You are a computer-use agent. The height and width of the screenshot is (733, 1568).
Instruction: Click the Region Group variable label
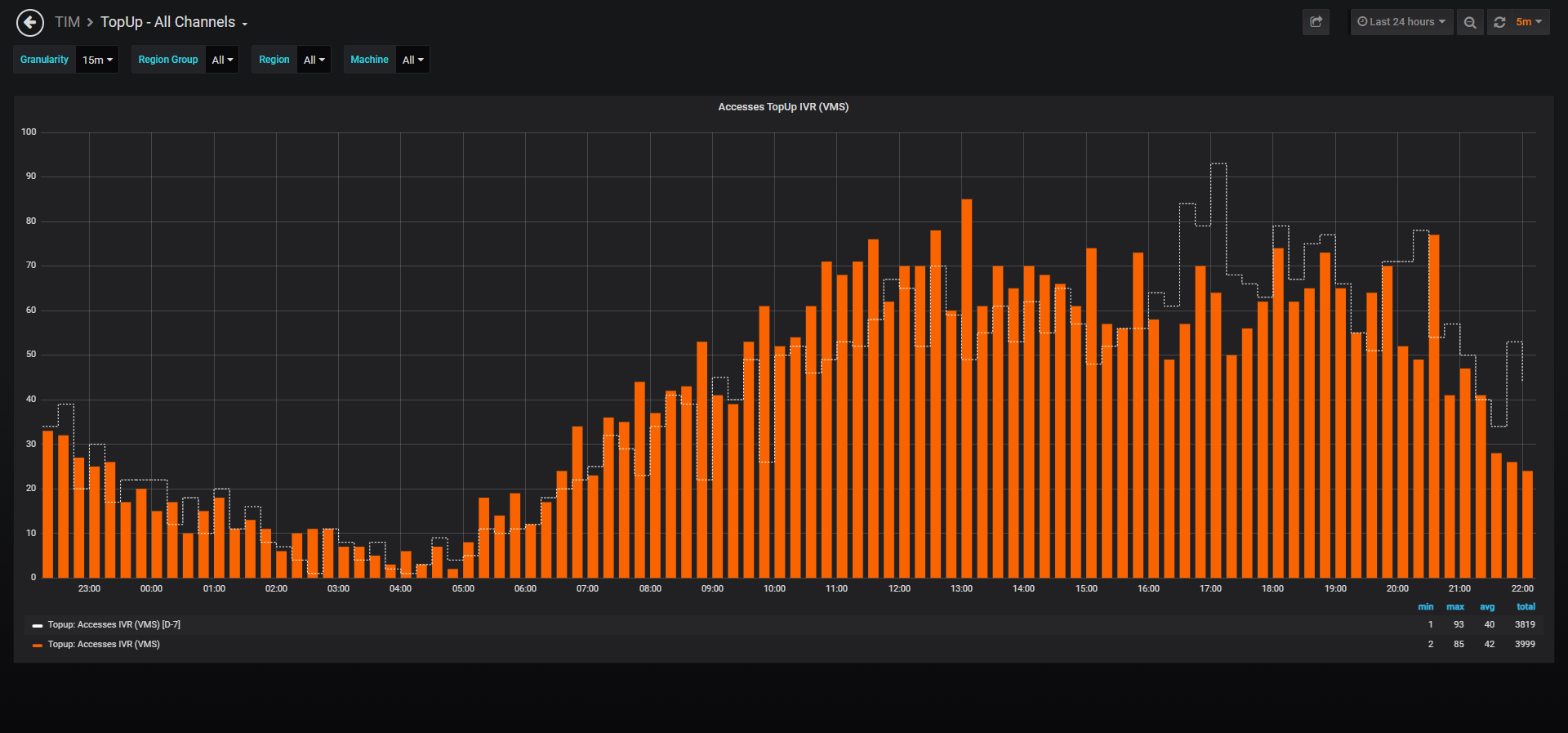(x=168, y=60)
